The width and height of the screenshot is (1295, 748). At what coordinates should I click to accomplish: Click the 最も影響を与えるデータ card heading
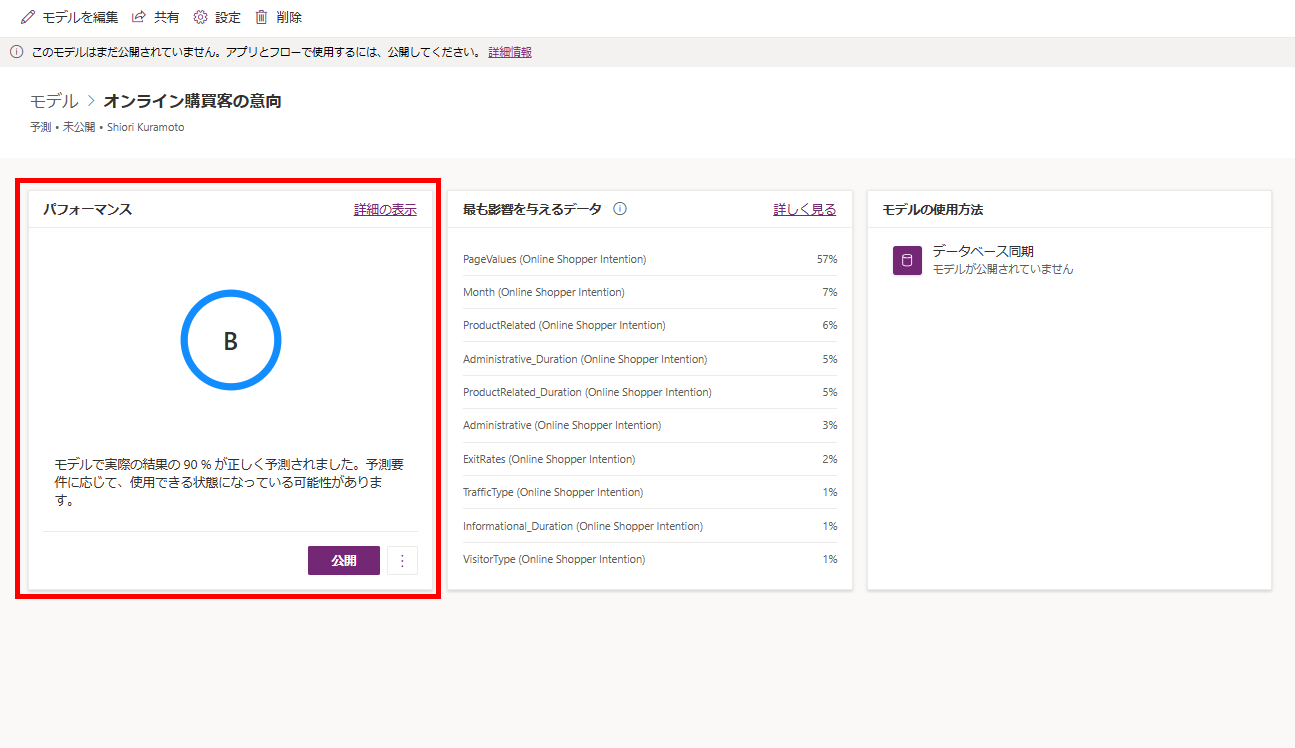tap(533, 209)
